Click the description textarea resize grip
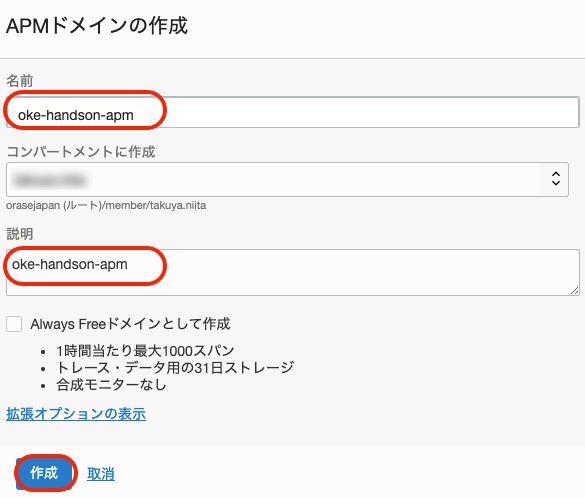Viewport: 585px width, 498px height. [x=575, y=291]
